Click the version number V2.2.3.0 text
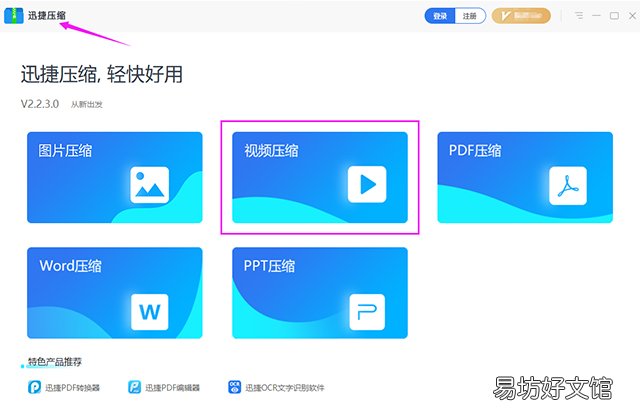The image size is (640, 420). [40, 104]
